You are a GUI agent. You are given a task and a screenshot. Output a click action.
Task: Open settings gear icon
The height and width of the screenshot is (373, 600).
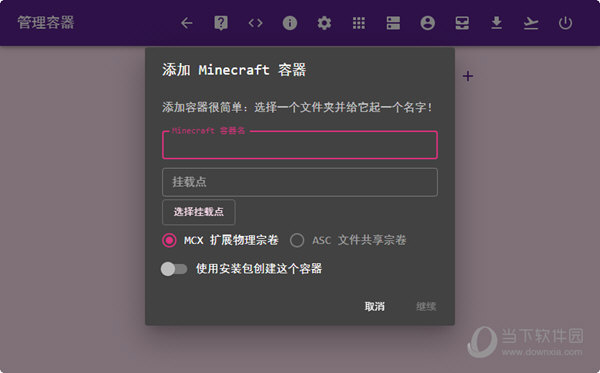[x=324, y=23]
